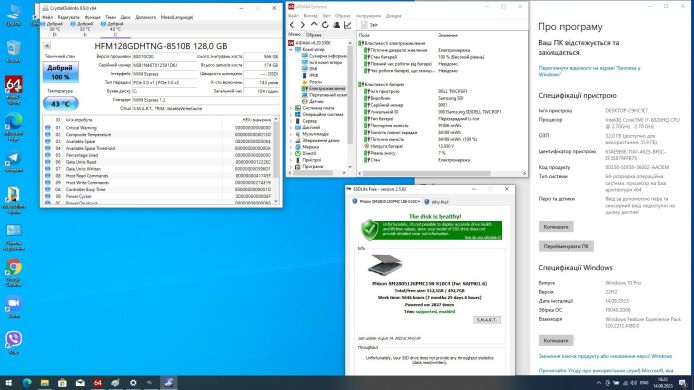Select disk D: tab in CrystalDiskInfo
Viewport: 694px width, 390px height.
click(54, 29)
